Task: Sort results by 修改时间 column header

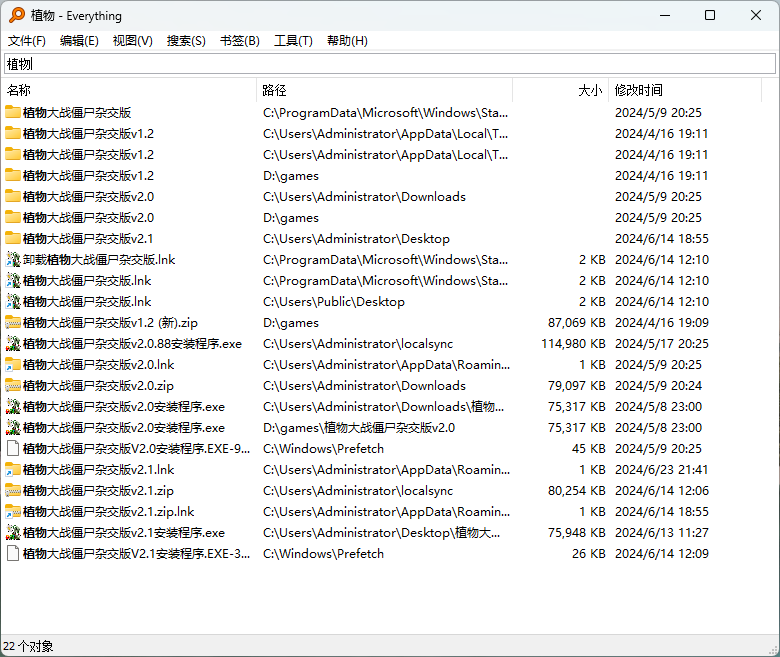Action: click(685, 90)
